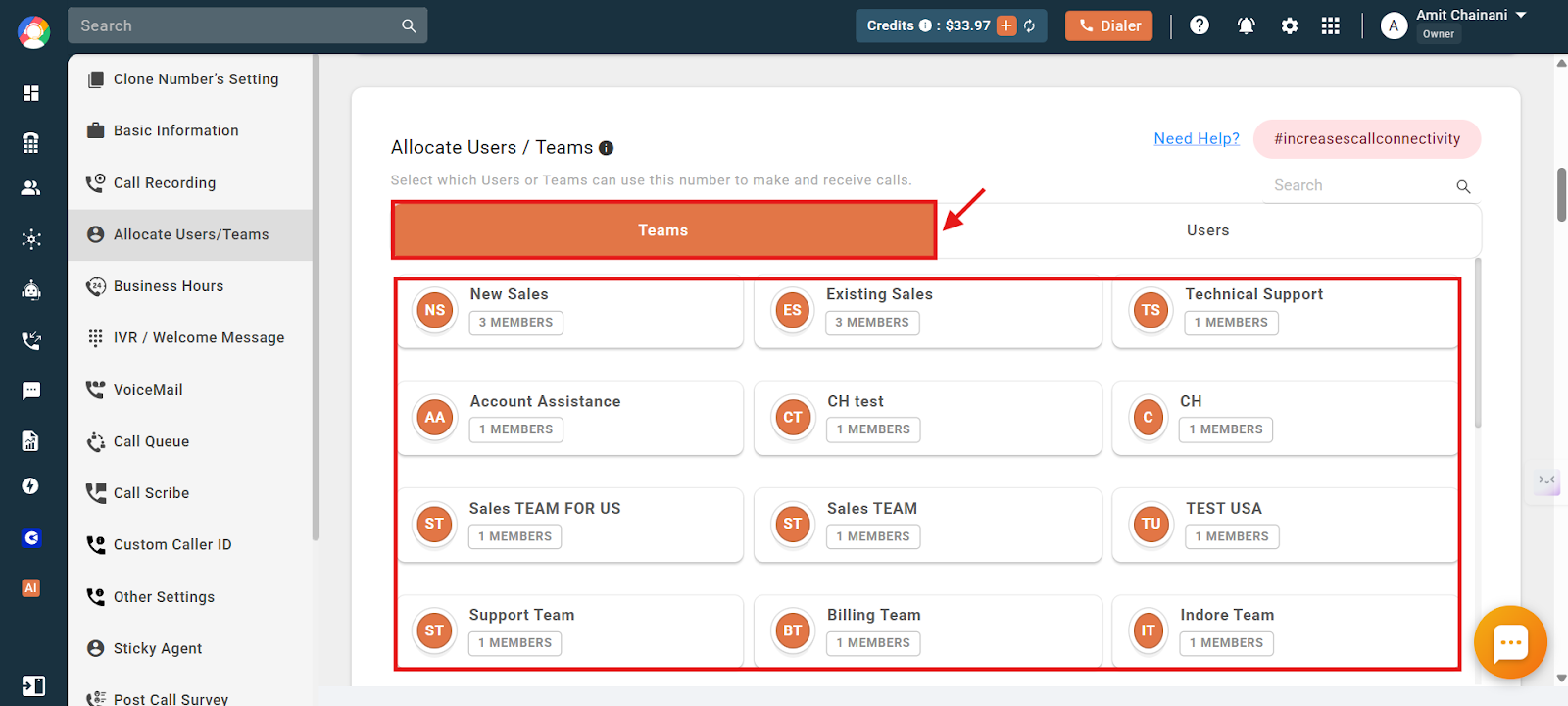Select the Existing Sales team card
The image size is (1568, 706).
(x=928, y=311)
